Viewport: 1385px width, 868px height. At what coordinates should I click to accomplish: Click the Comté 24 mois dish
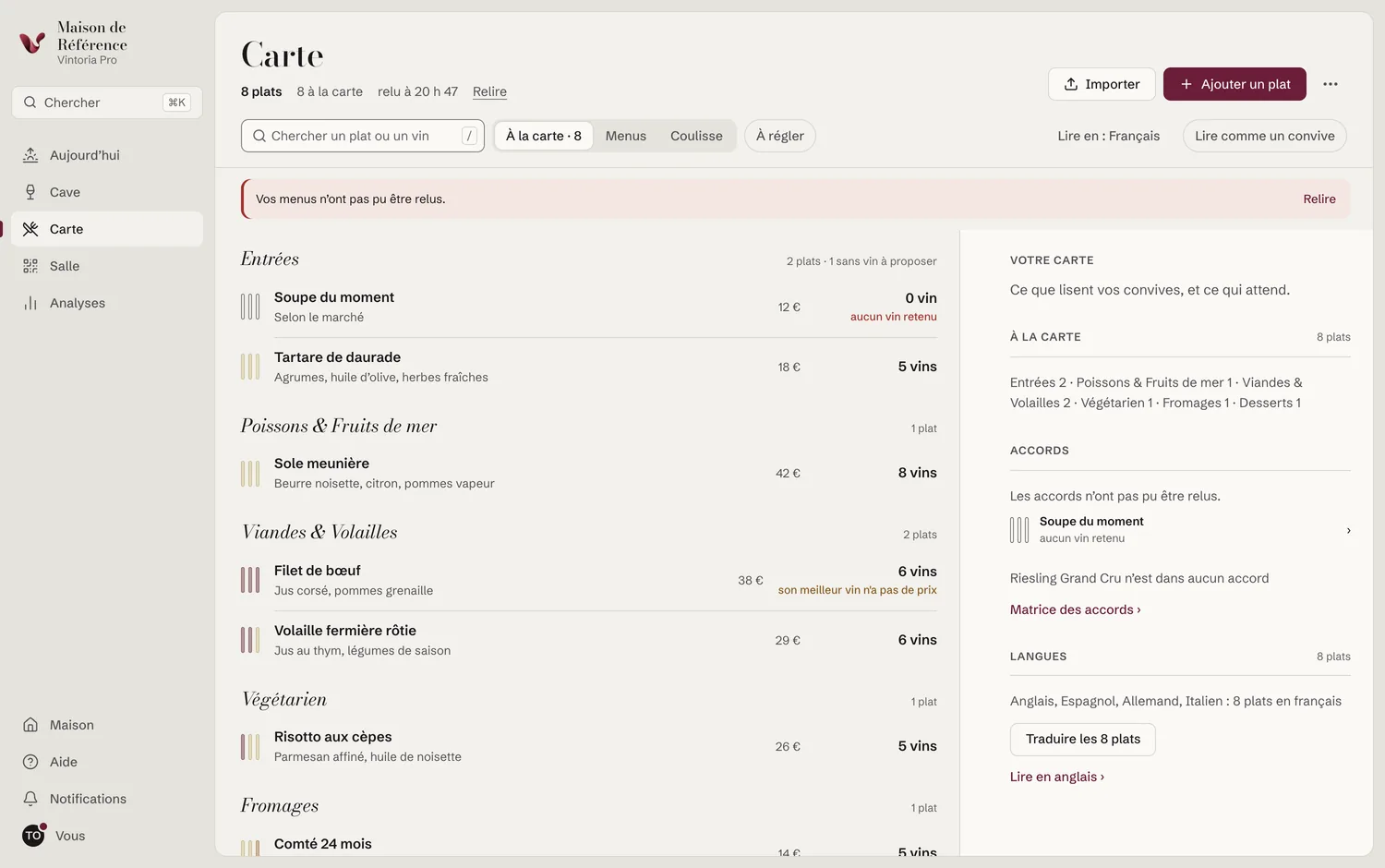point(323,844)
